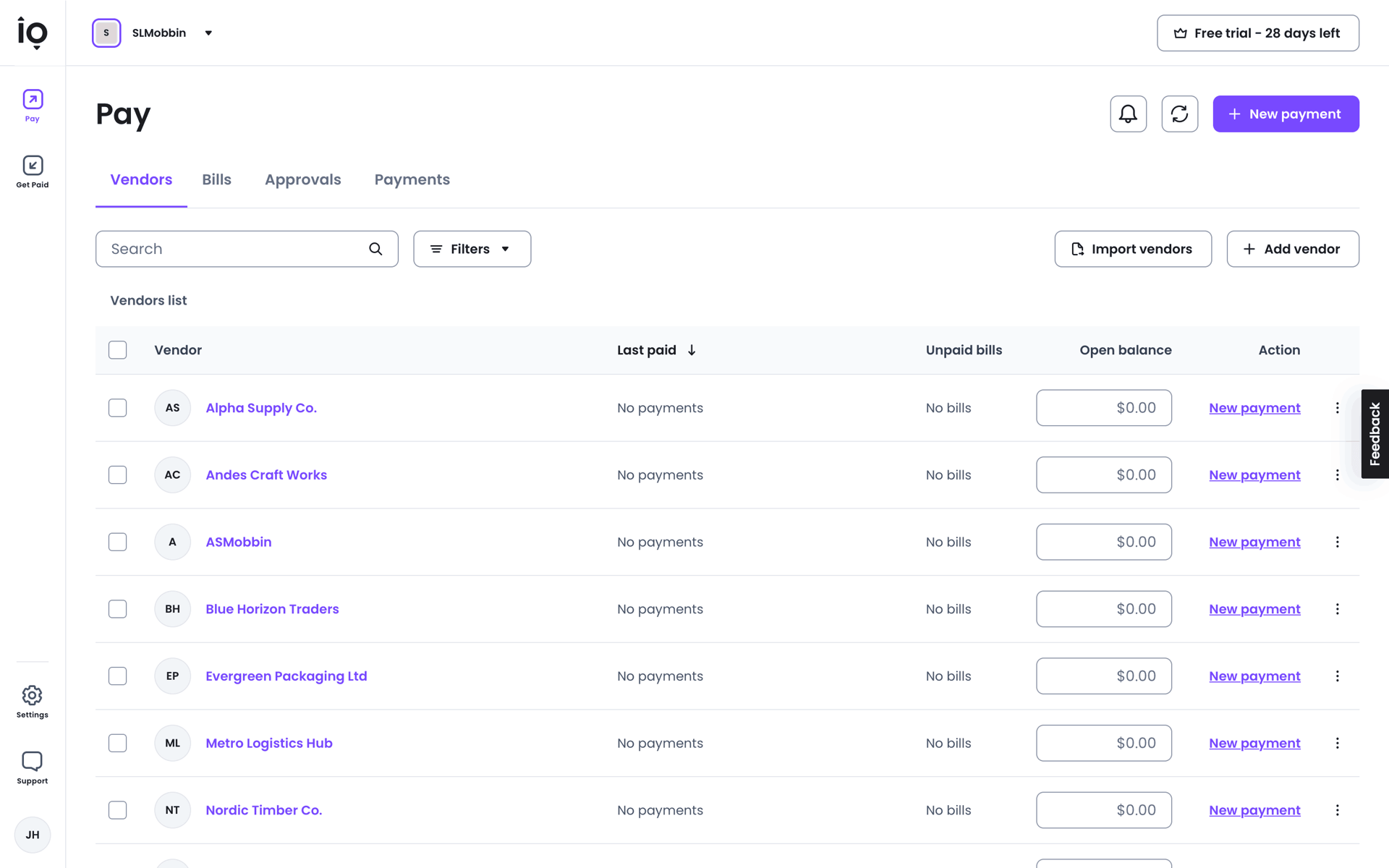This screenshot has width=1389, height=868.
Task: Click the ML vendor avatar
Action: [x=172, y=743]
